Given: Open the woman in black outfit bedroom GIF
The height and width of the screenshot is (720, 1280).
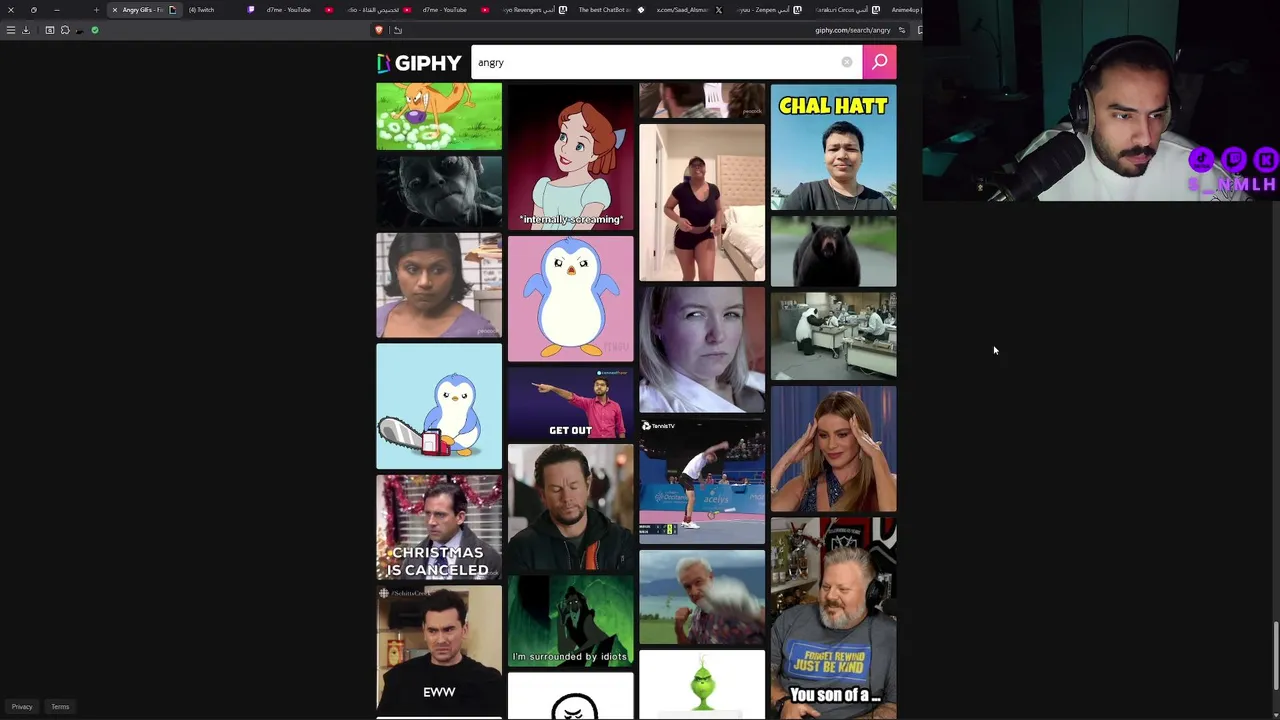Looking at the screenshot, I should 702,203.
